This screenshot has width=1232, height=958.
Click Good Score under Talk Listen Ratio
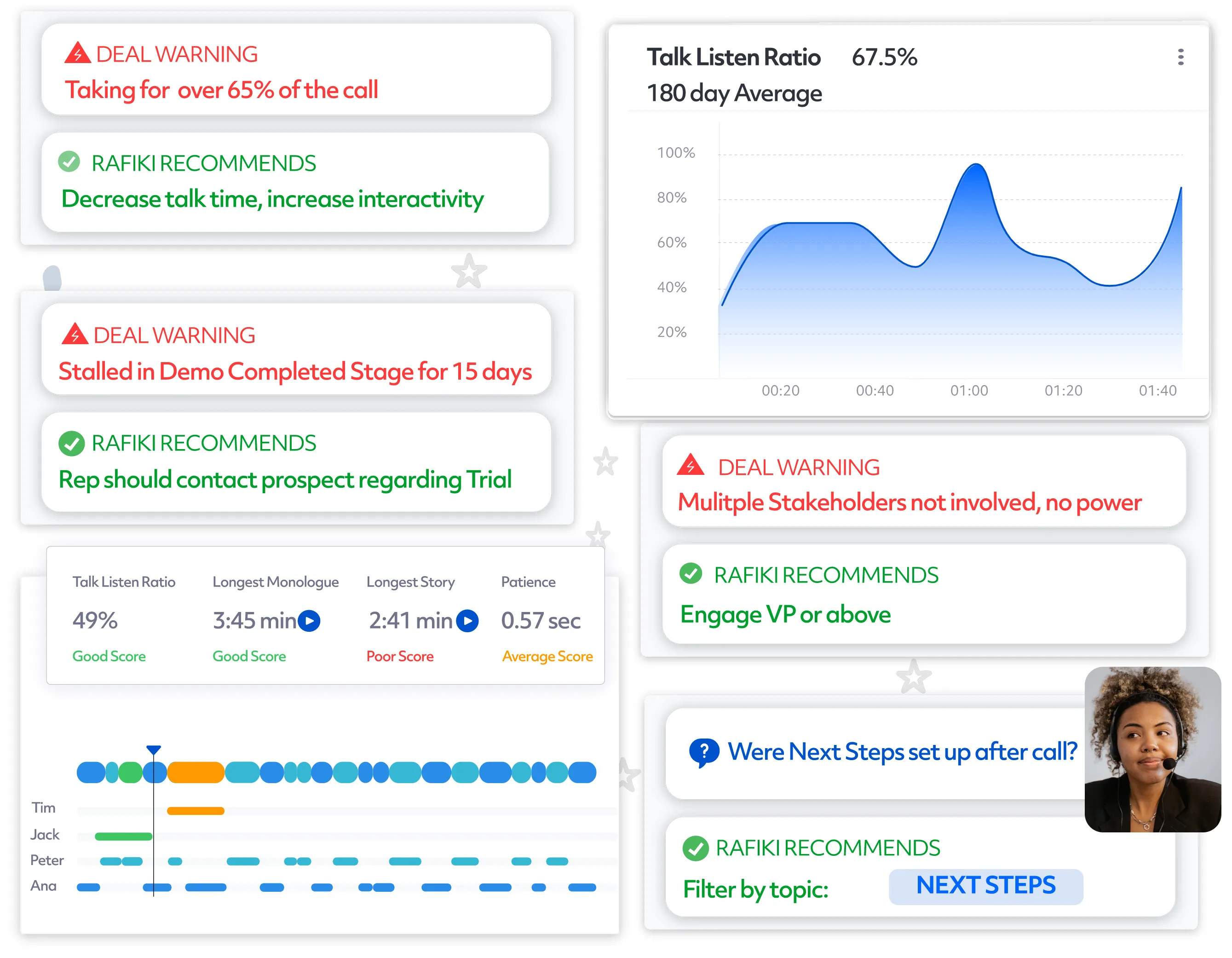pyautogui.click(x=109, y=656)
